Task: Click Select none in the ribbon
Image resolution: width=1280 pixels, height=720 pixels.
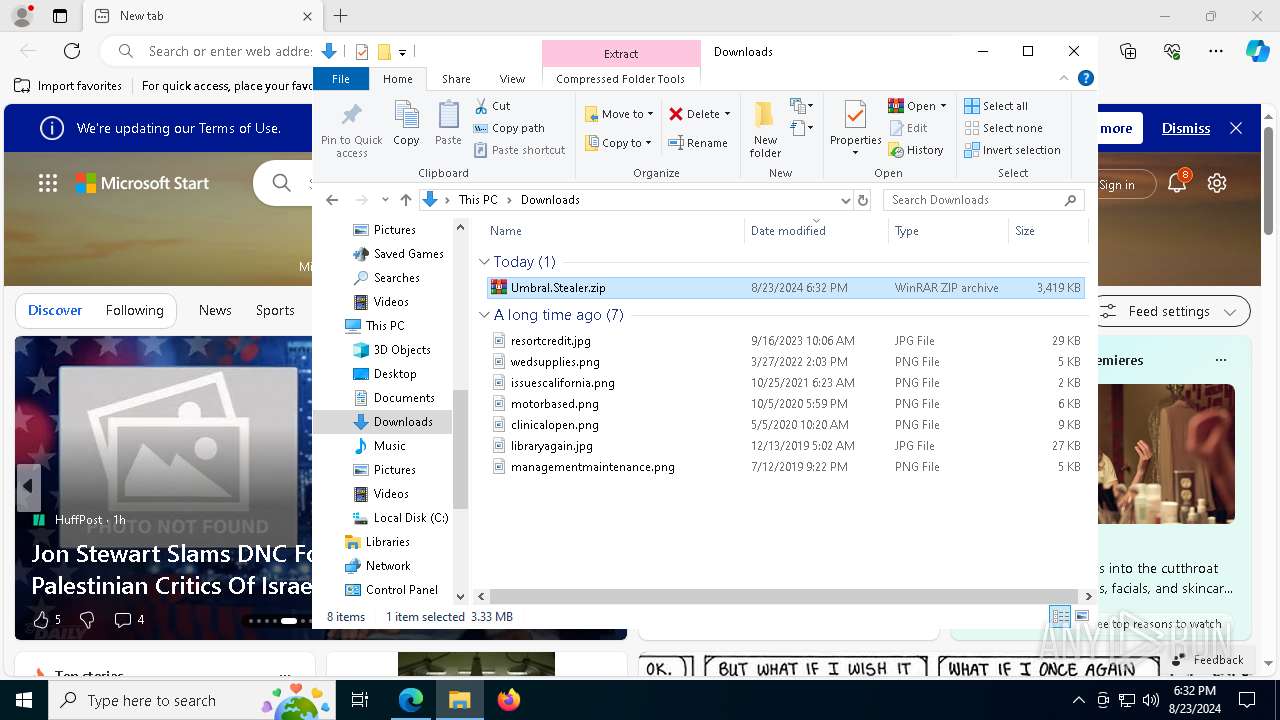Action: [x=1003, y=128]
